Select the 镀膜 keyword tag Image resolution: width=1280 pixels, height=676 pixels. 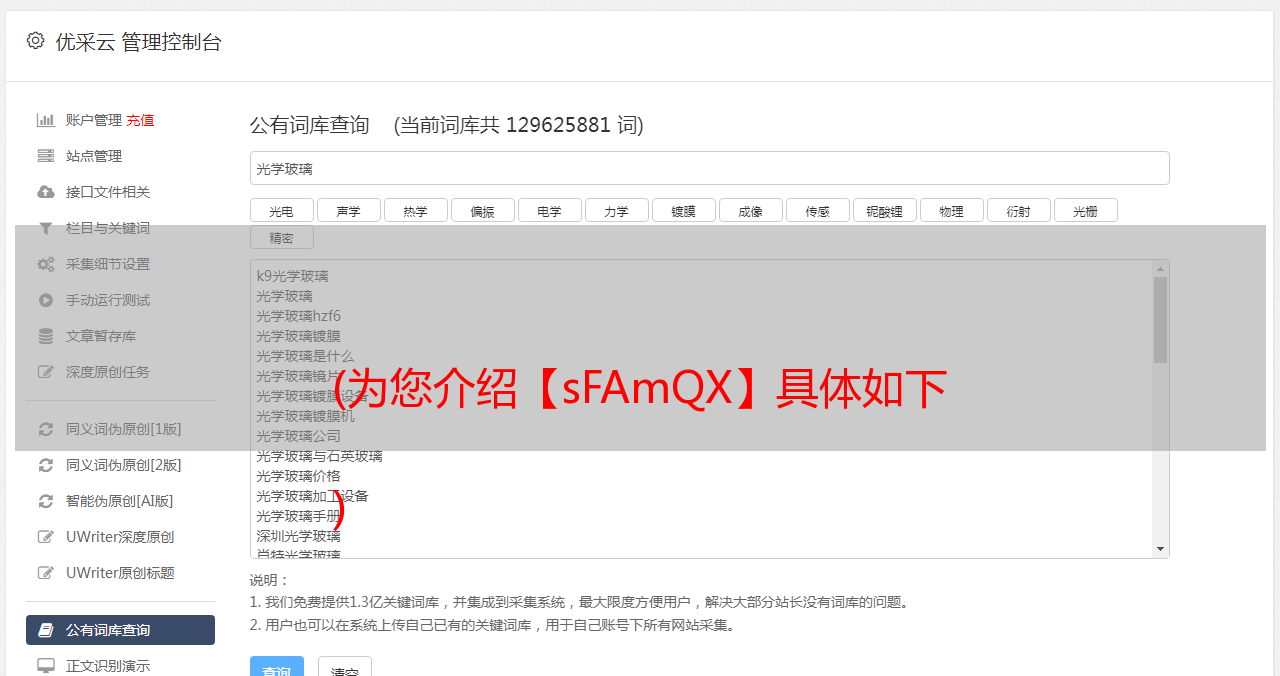click(x=684, y=210)
